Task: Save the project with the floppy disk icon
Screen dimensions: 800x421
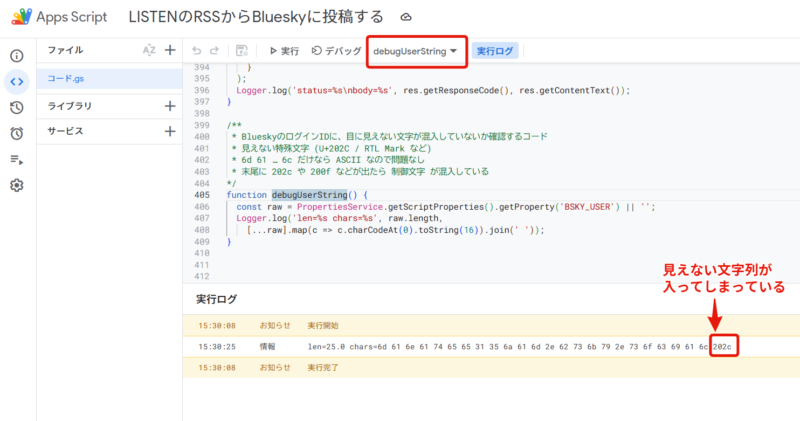Action: point(241,50)
